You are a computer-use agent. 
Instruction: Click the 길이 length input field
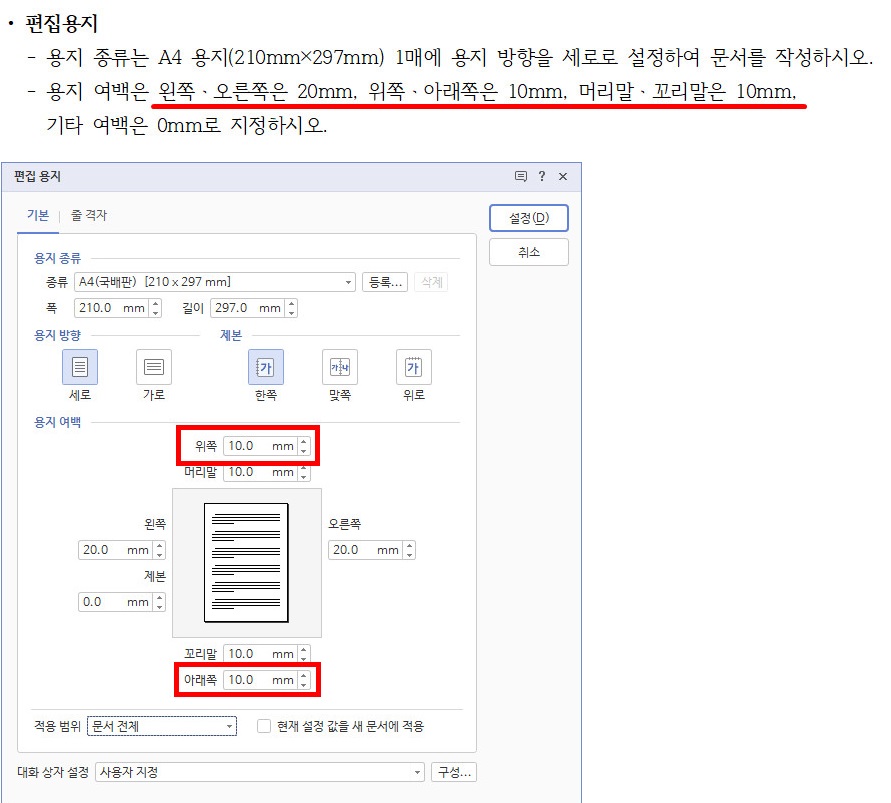pyautogui.click(x=248, y=308)
